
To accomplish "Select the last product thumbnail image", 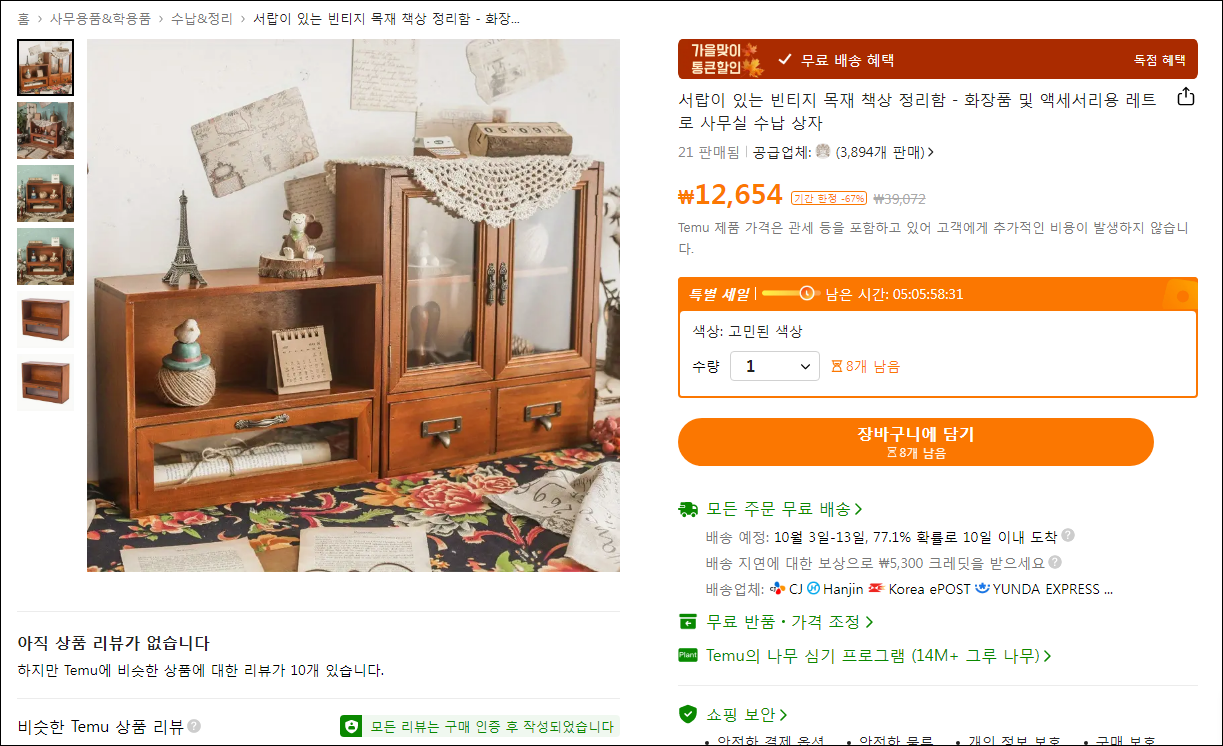I will (x=45, y=383).
